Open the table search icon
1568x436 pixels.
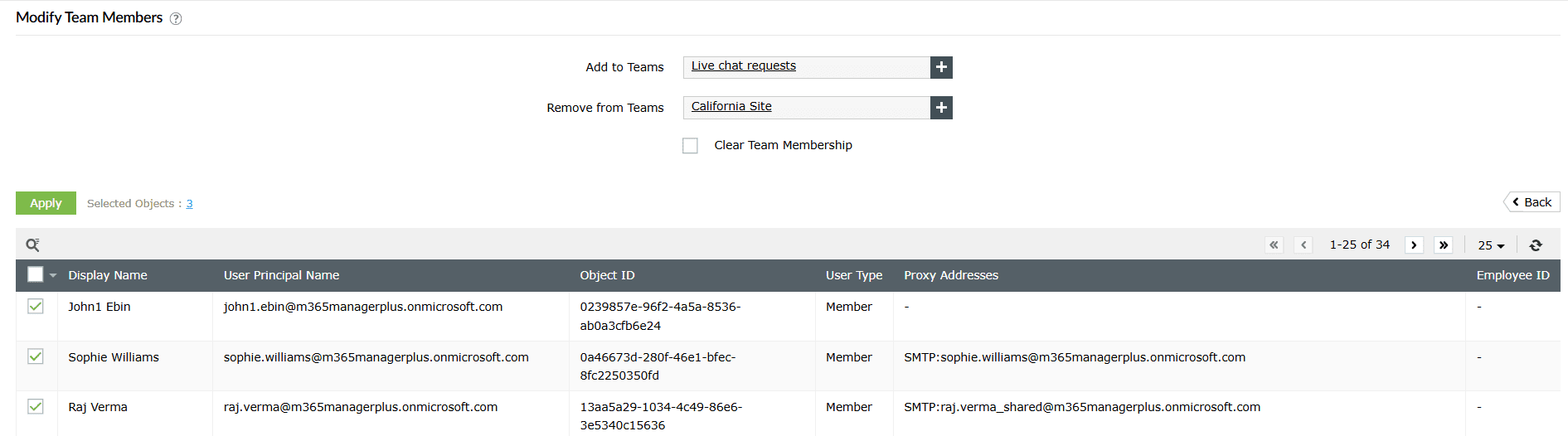[33, 245]
